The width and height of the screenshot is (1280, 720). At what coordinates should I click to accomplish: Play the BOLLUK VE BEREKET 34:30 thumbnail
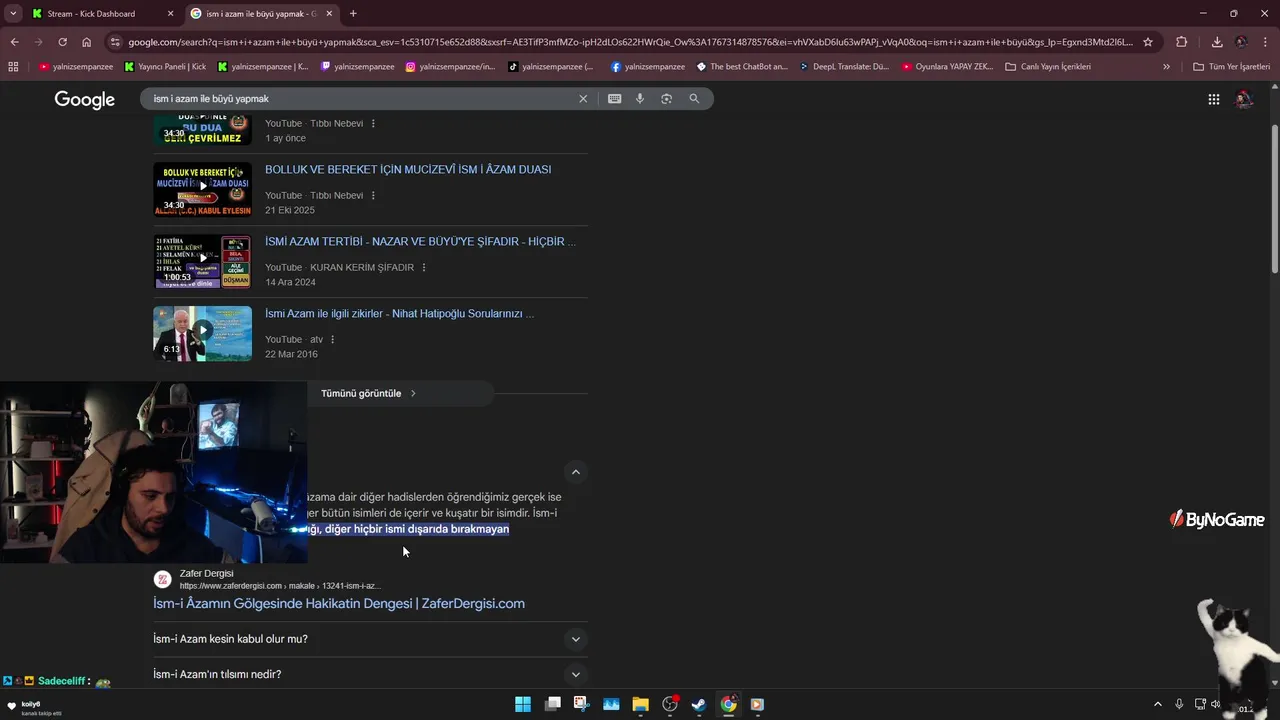[203, 189]
